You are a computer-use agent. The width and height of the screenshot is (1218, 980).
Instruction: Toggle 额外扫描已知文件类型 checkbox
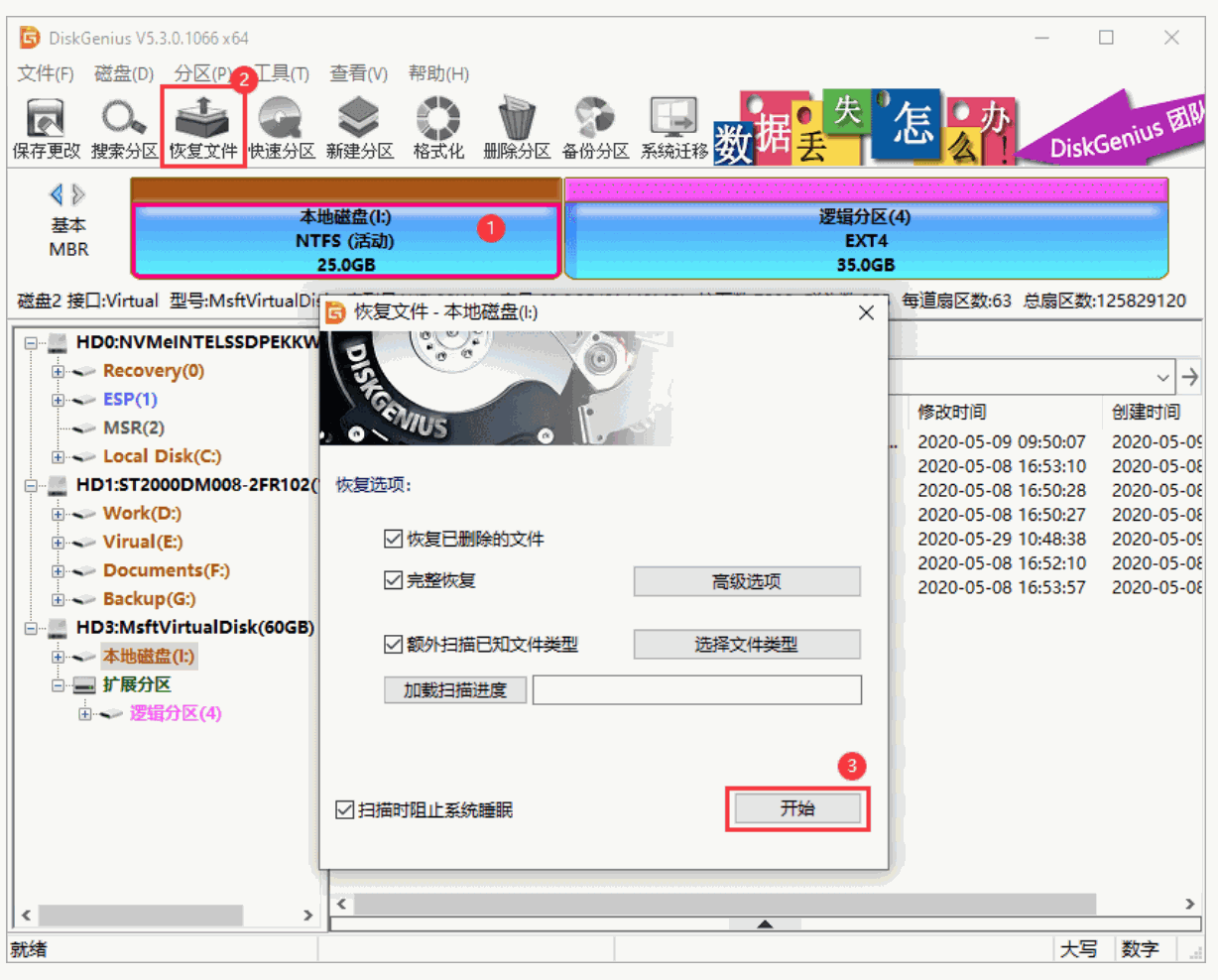click(x=393, y=644)
